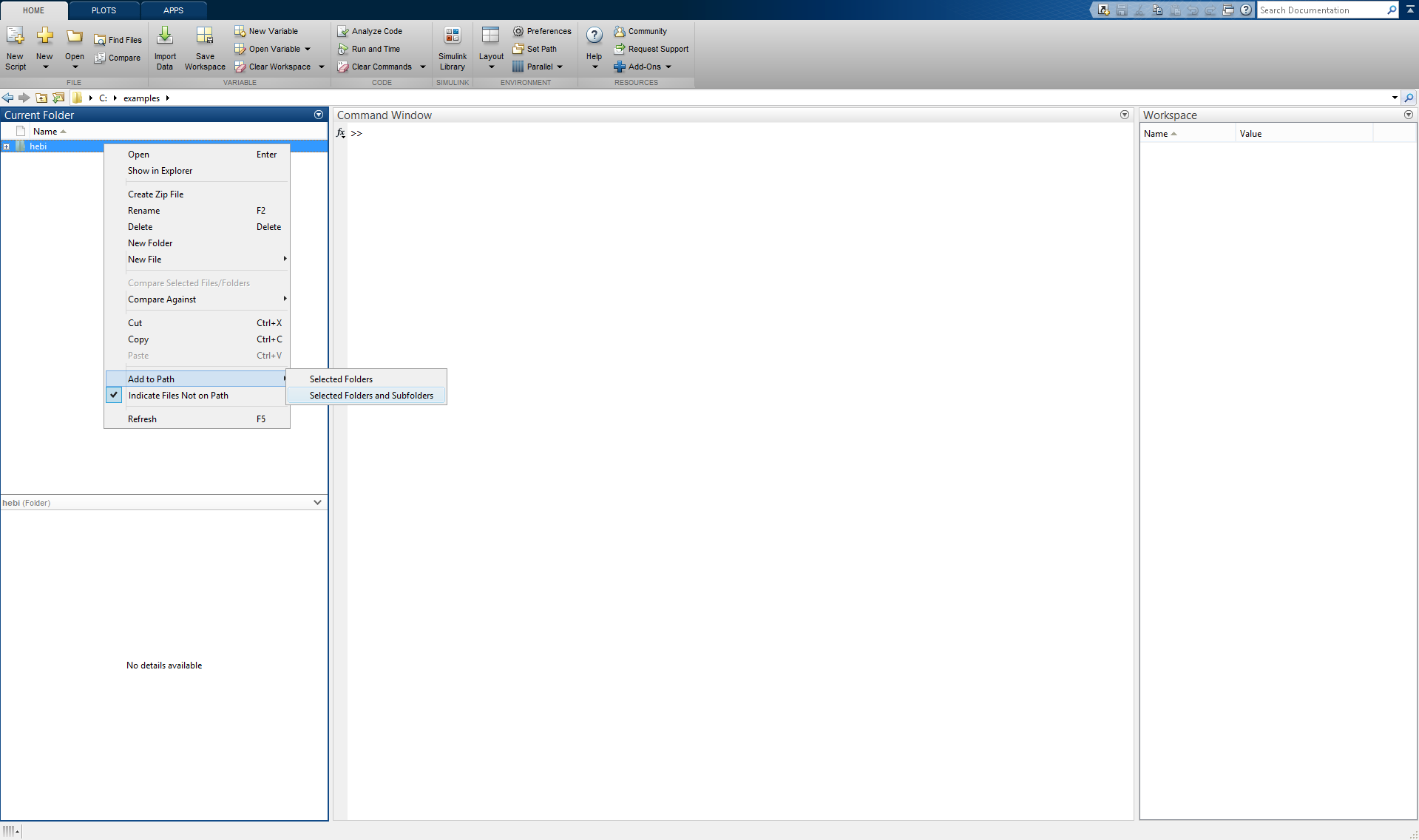
Task: Open the Save Workspace tool
Action: tap(205, 46)
